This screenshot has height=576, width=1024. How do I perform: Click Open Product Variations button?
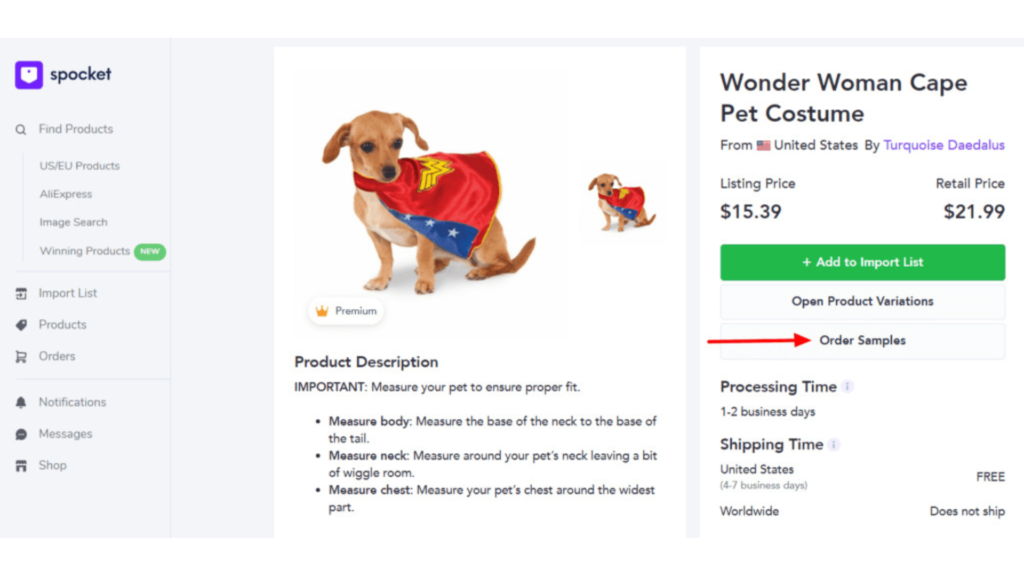point(862,301)
